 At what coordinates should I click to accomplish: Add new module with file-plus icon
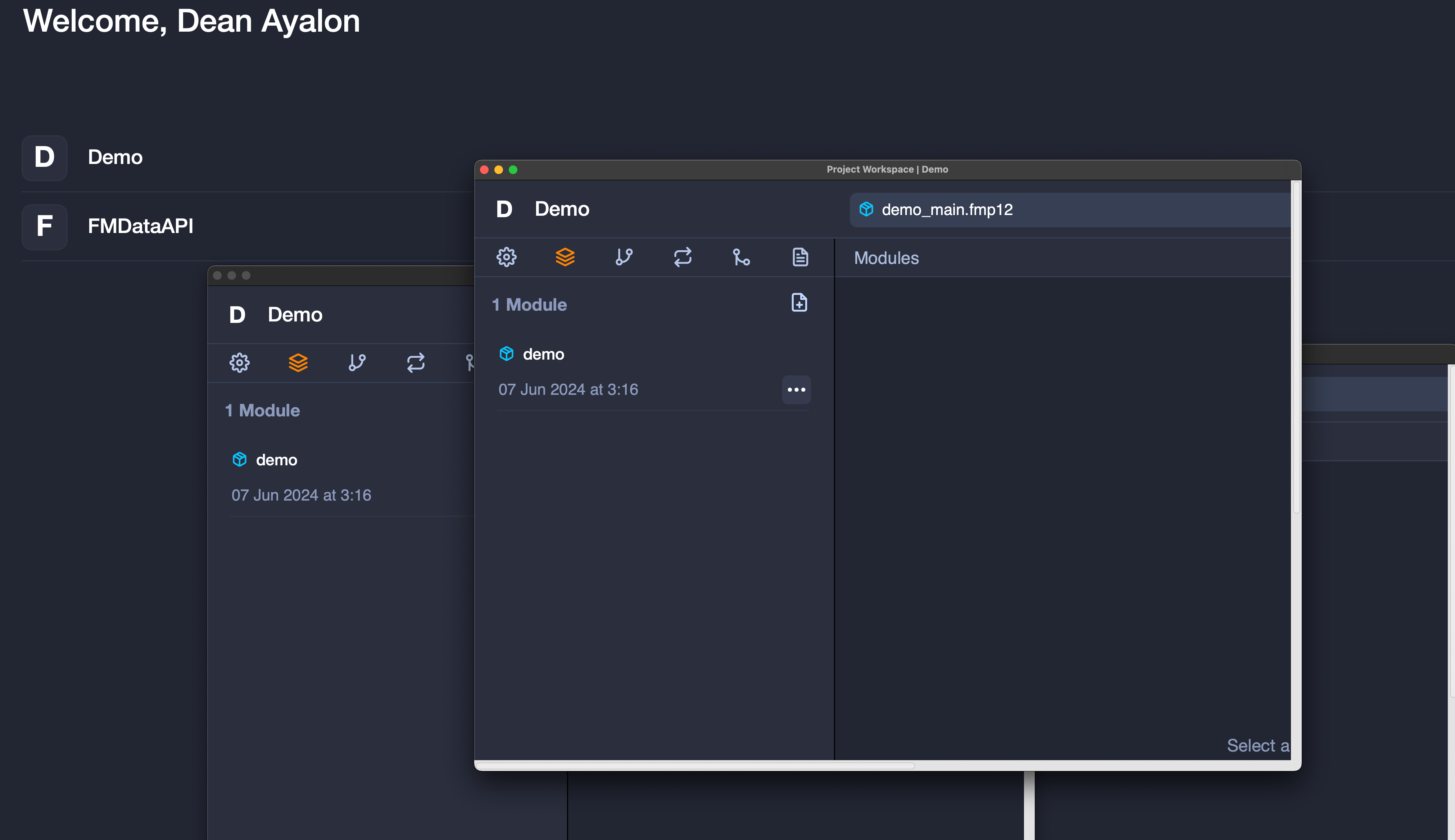(x=799, y=303)
